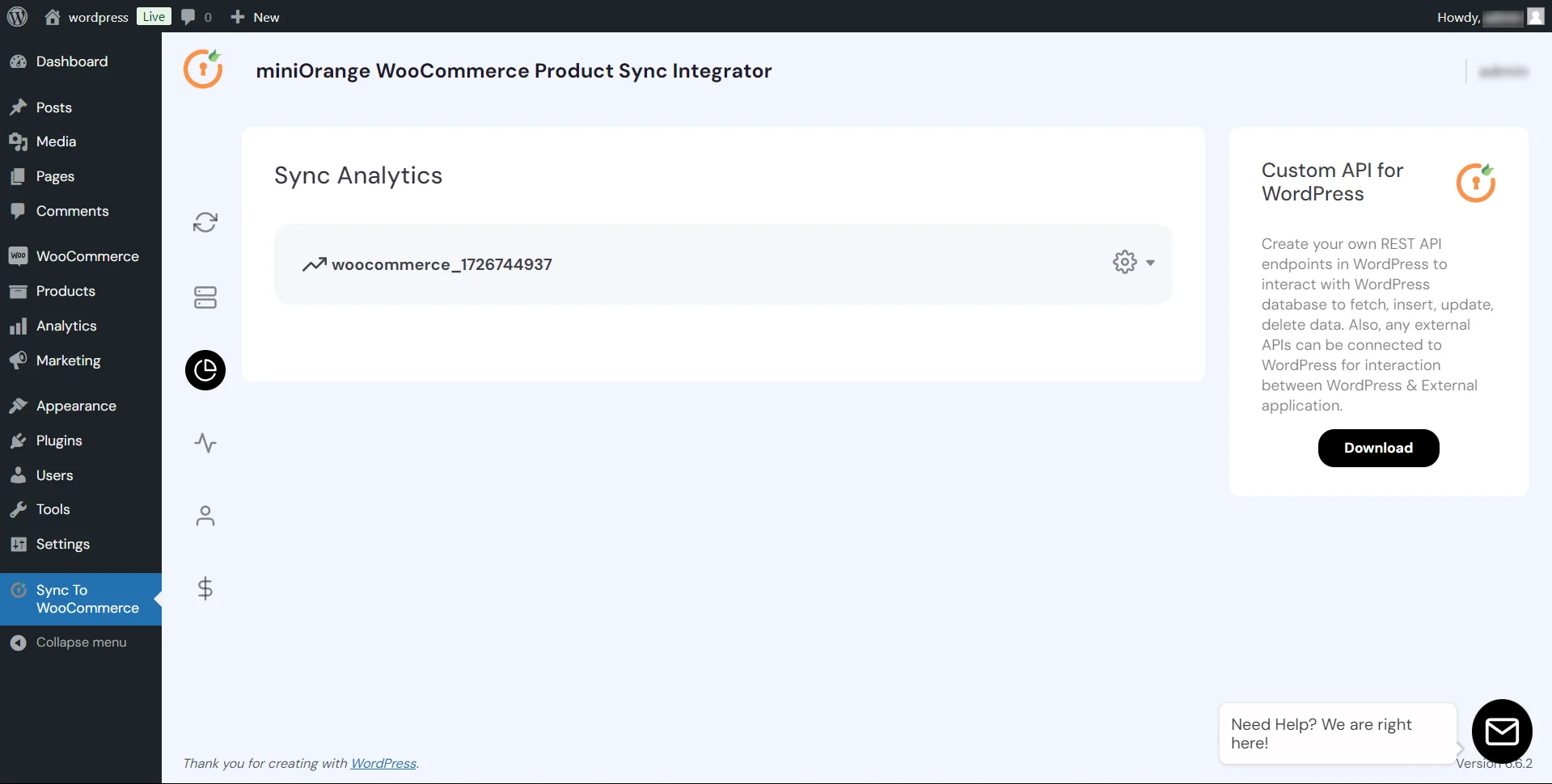
Task: Open the sync configuration refresh-arrows tab
Action: [205, 222]
